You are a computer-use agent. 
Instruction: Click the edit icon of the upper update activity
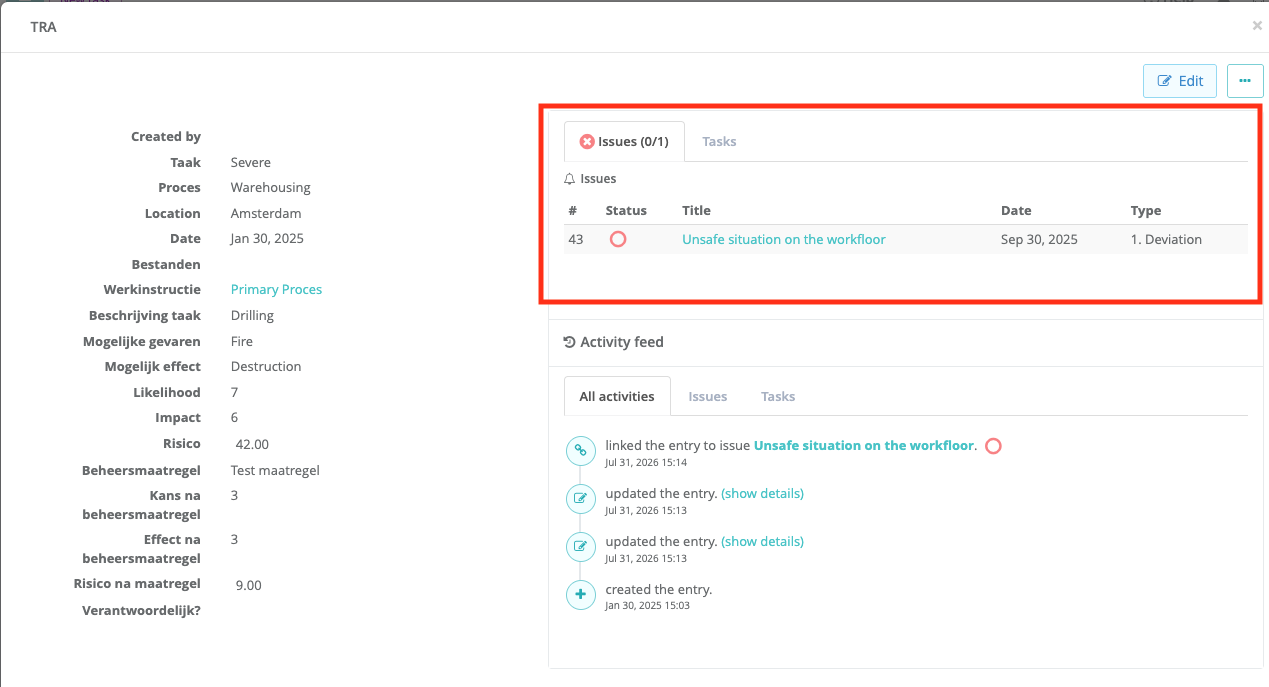[580, 499]
